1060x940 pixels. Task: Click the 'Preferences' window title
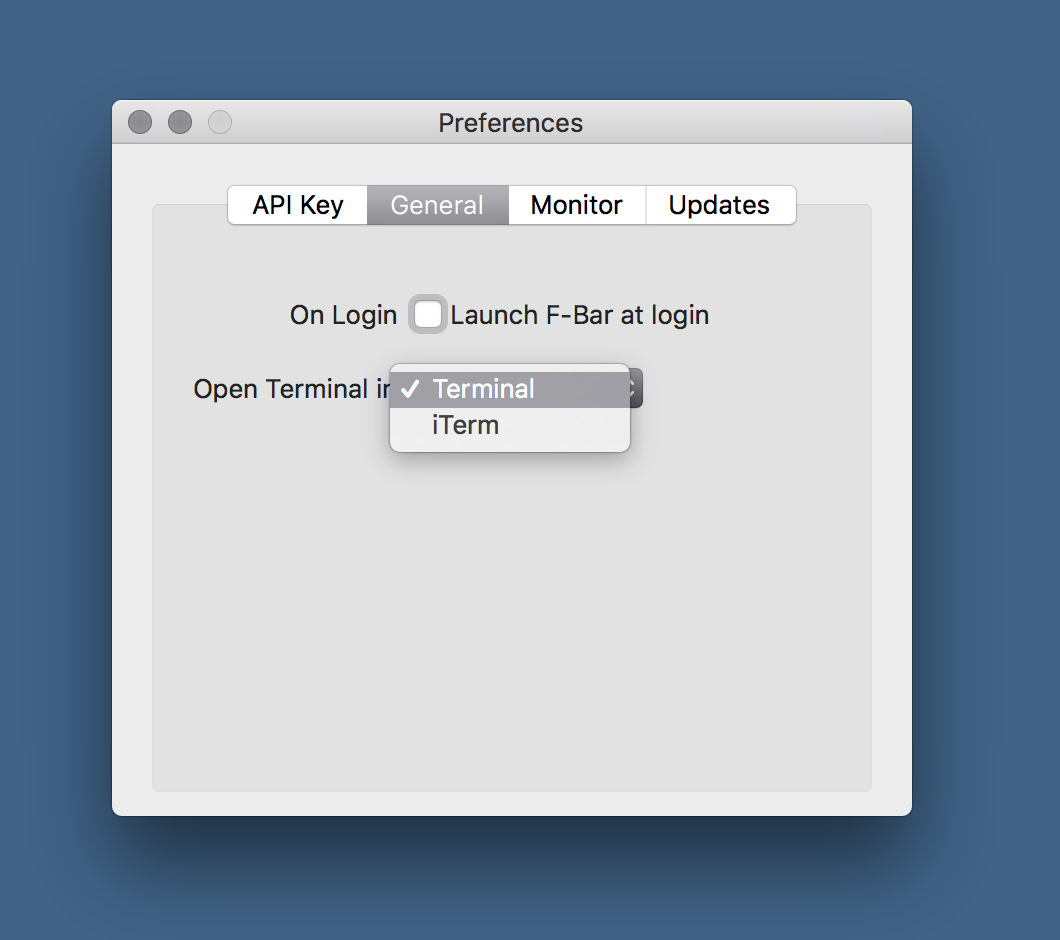(510, 123)
